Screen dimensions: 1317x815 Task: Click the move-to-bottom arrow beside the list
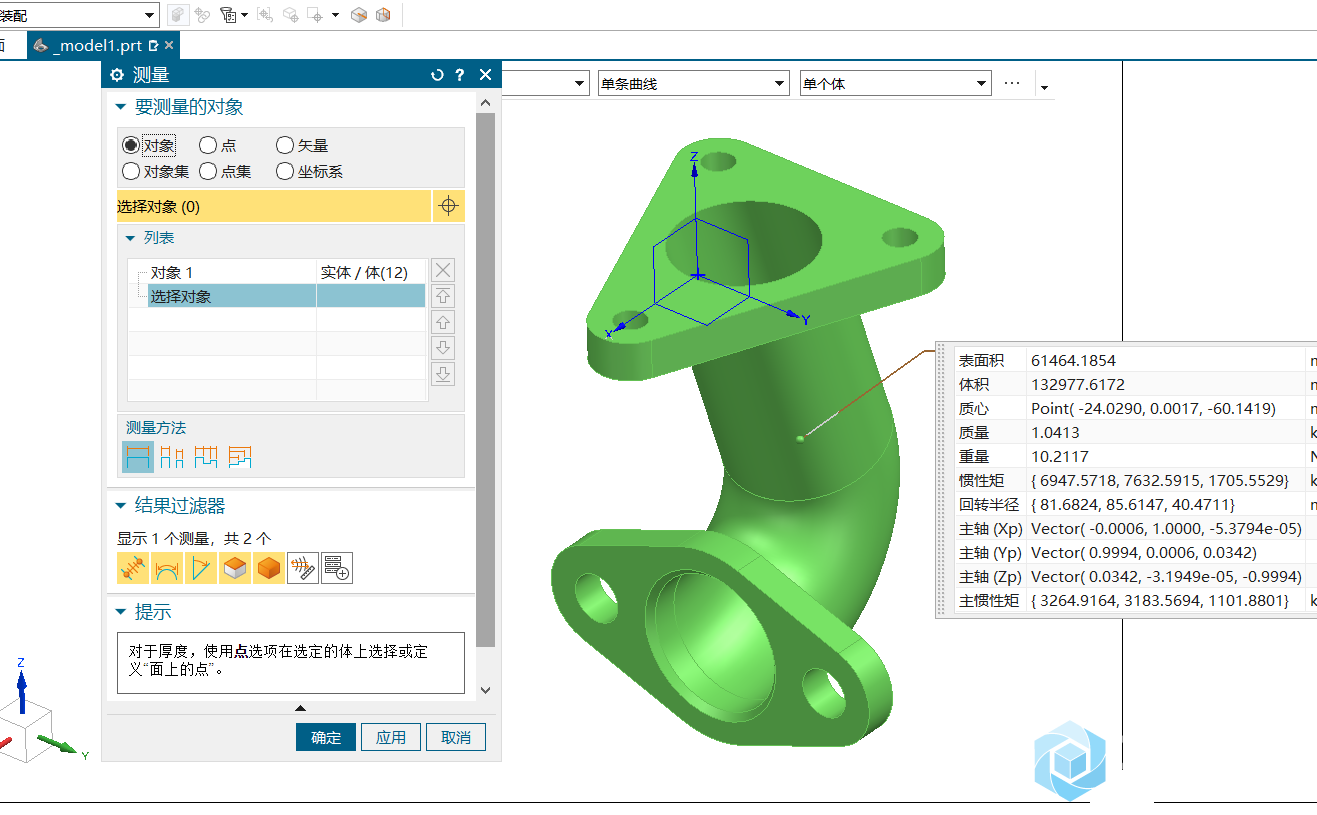point(443,374)
